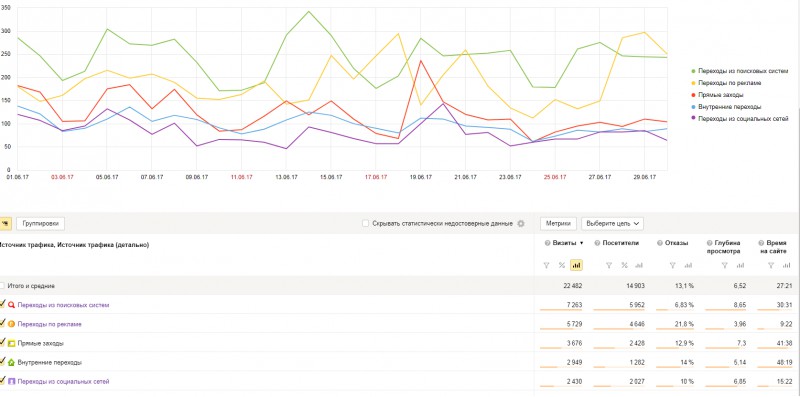Uncheck Прямые заходы row checkbox

pos(3,342)
